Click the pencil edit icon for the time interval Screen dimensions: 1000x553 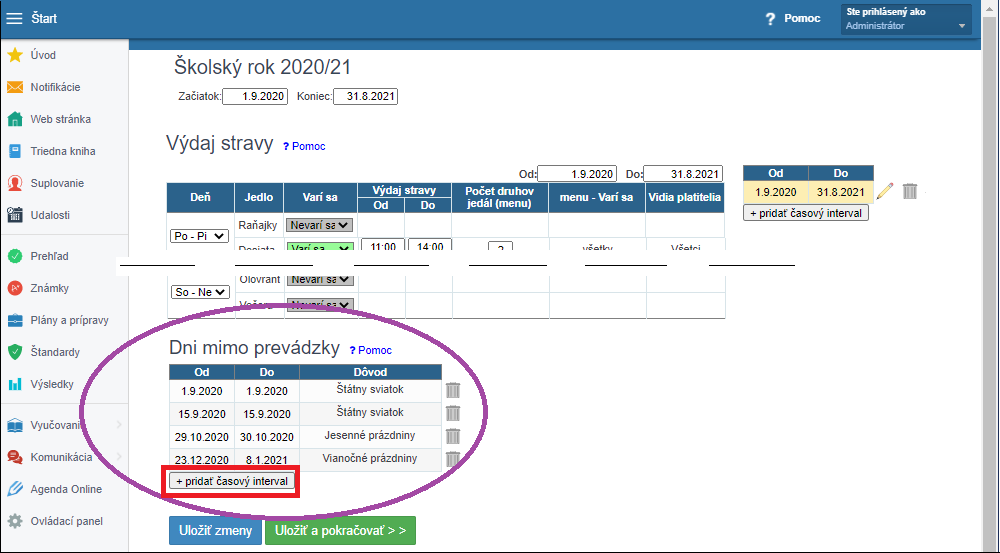click(884, 191)
